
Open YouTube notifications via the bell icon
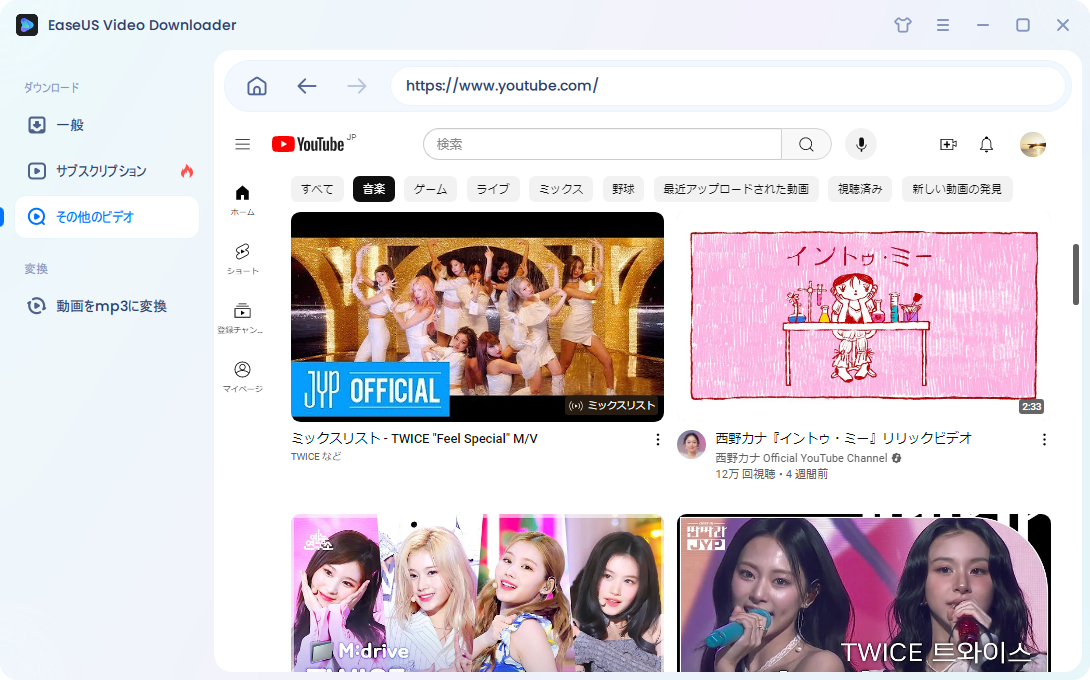click(x=986, y=144)
